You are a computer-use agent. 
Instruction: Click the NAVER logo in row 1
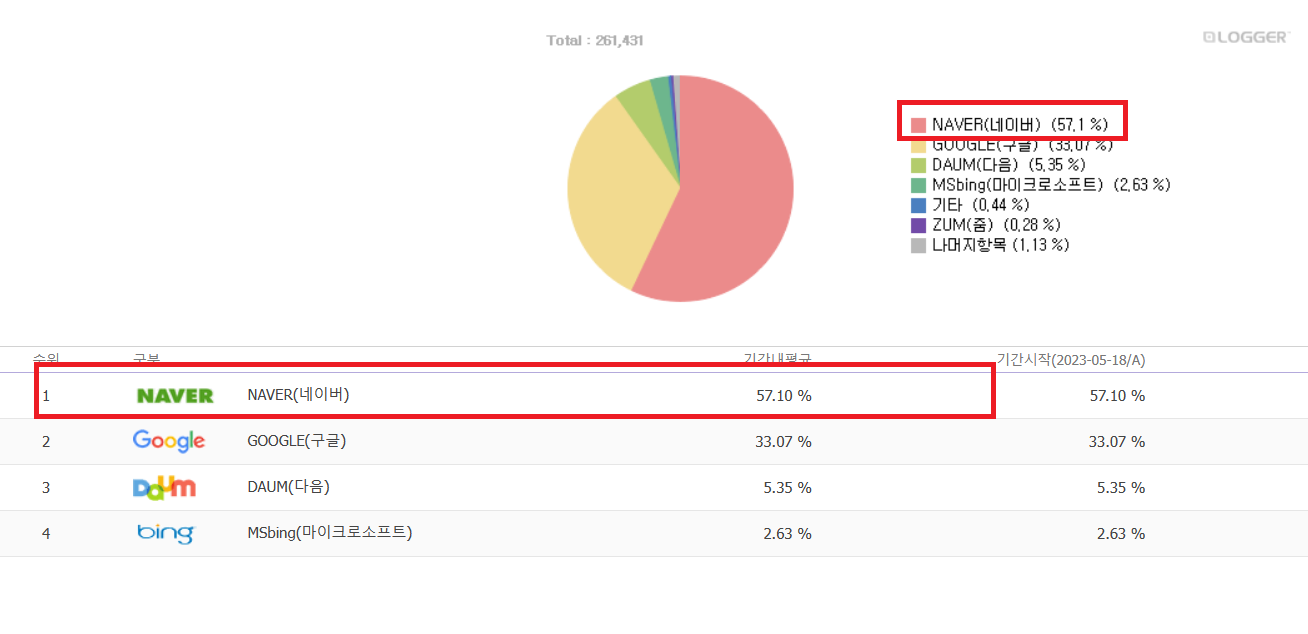[175, 396]
